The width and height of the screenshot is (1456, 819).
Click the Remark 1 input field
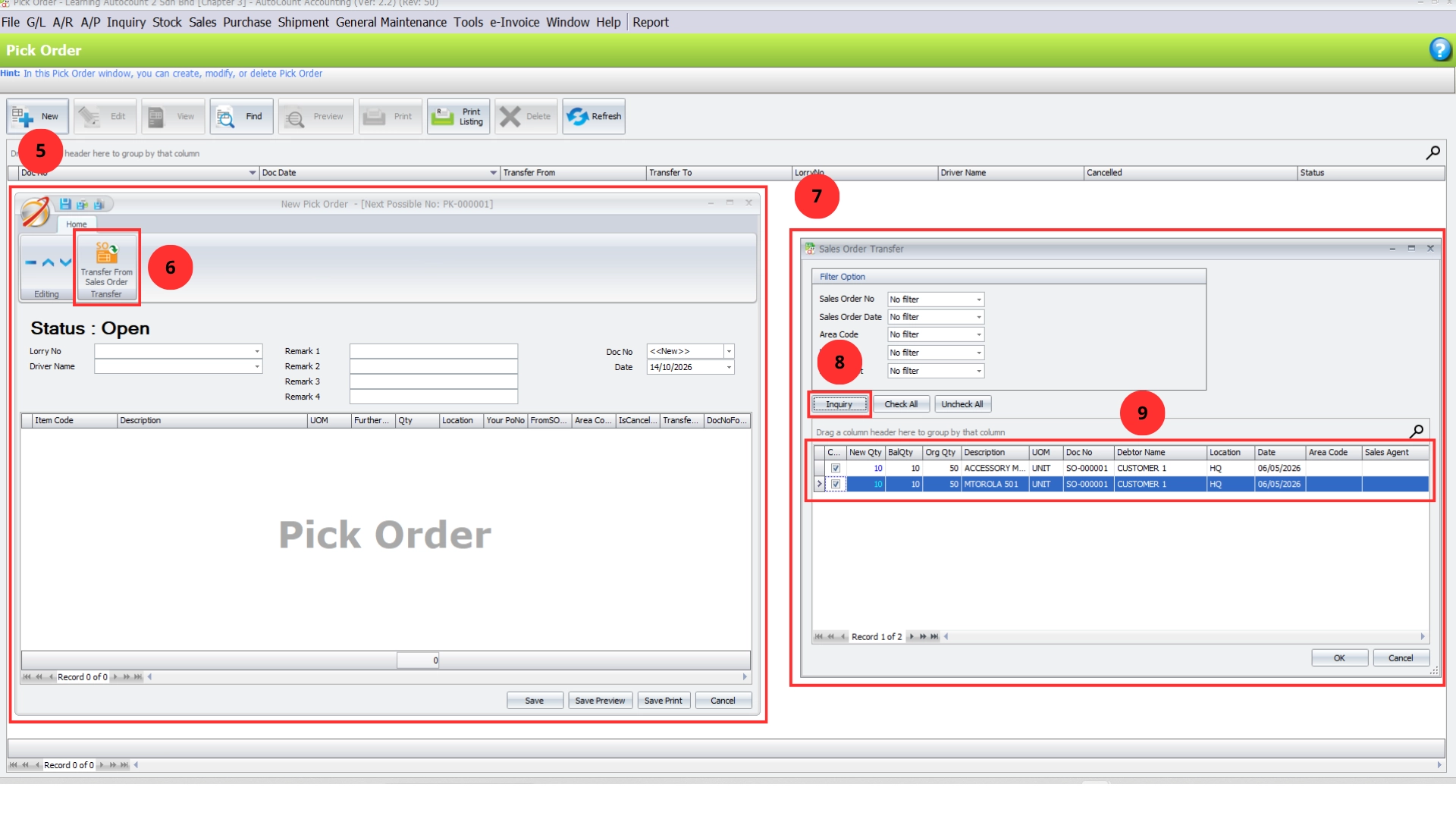pos(433,351)
